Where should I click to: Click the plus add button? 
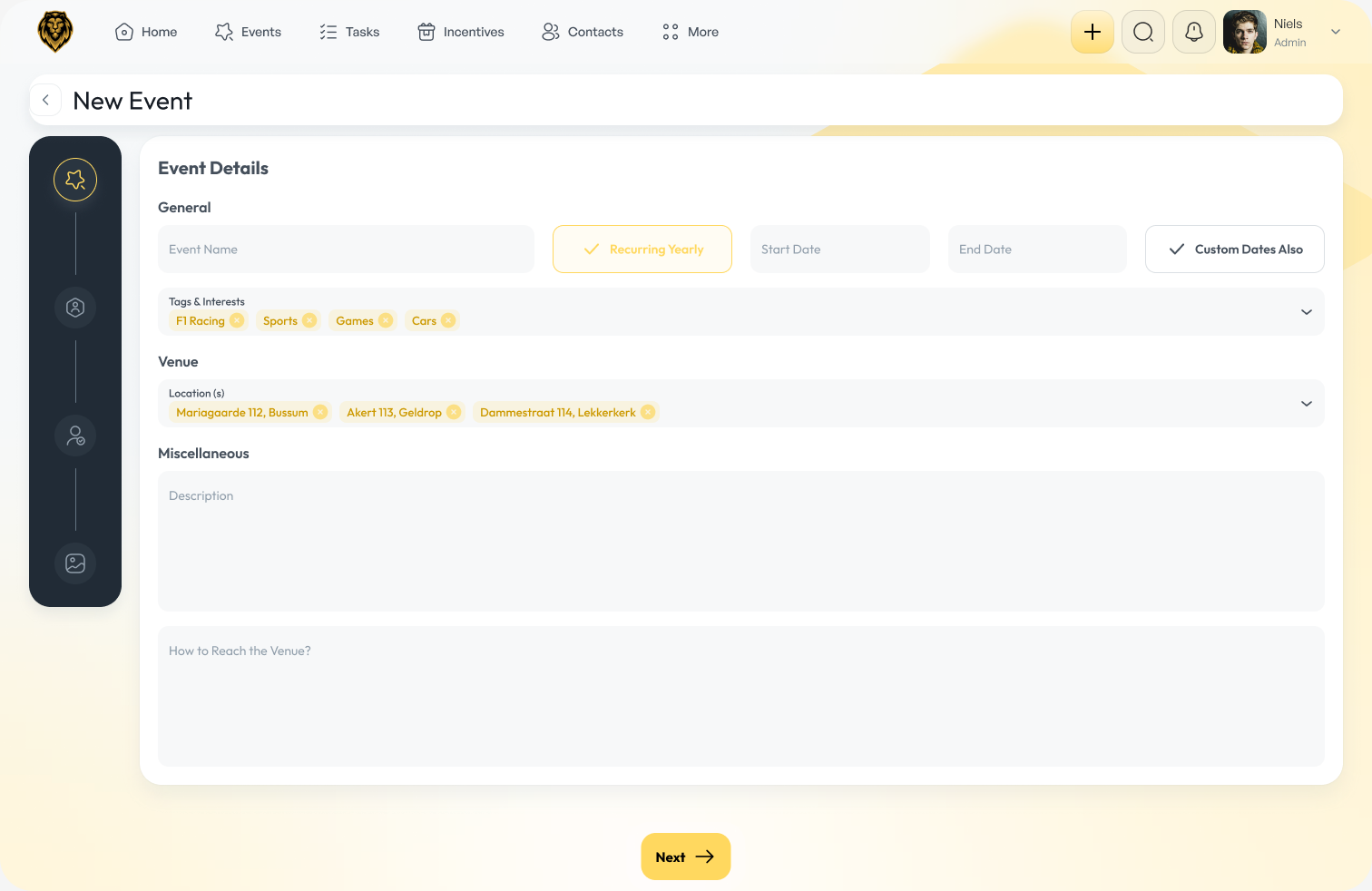pyautogui.click(x=1093, y=32)
